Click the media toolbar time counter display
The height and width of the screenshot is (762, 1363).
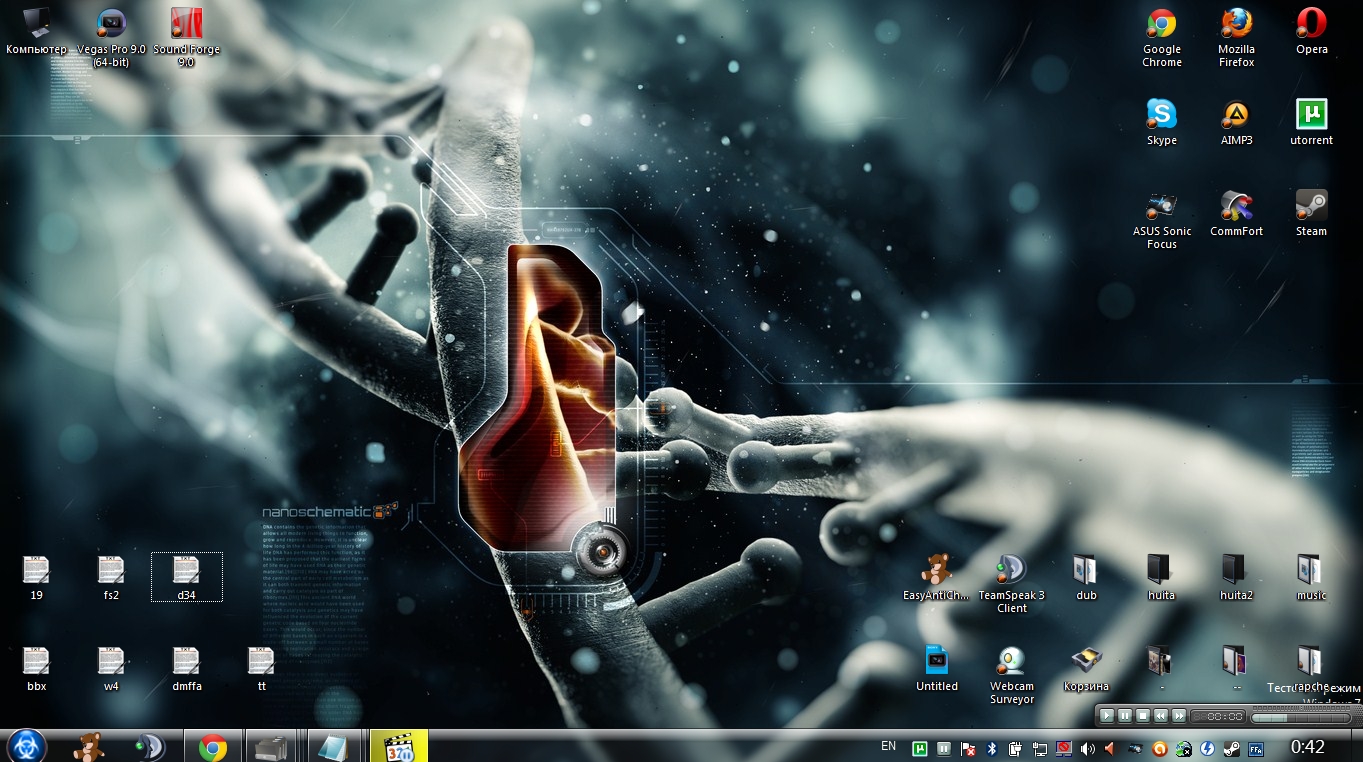point(1219,716)
